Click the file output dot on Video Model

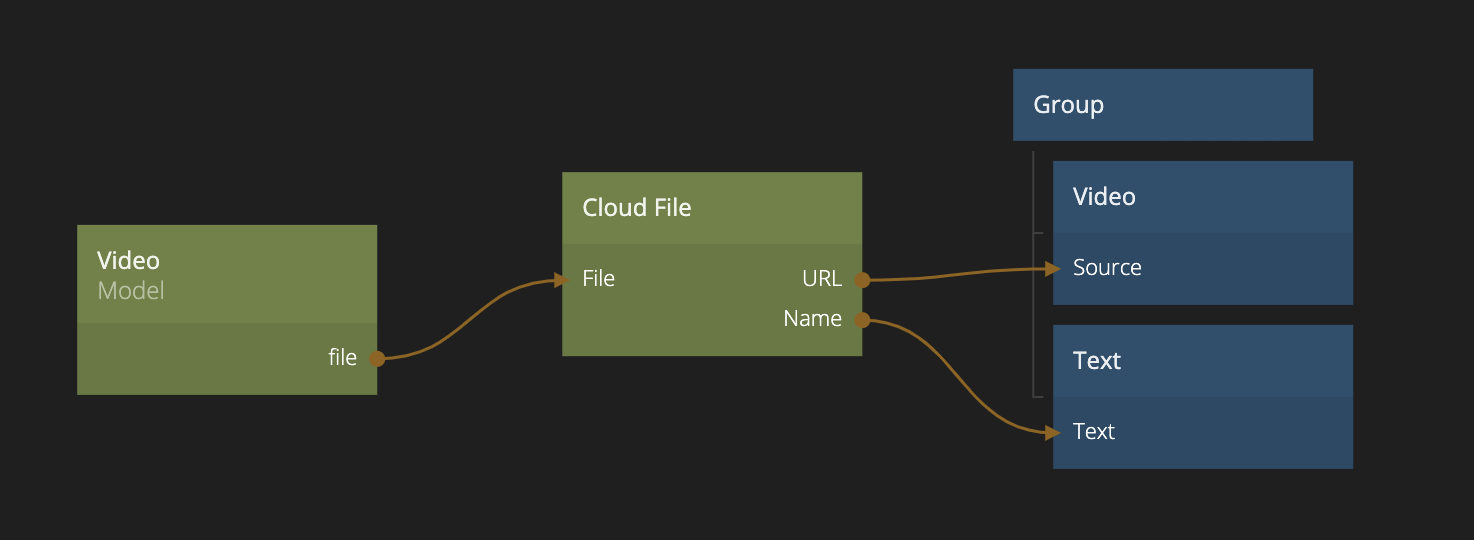click(x=376, y=358)
